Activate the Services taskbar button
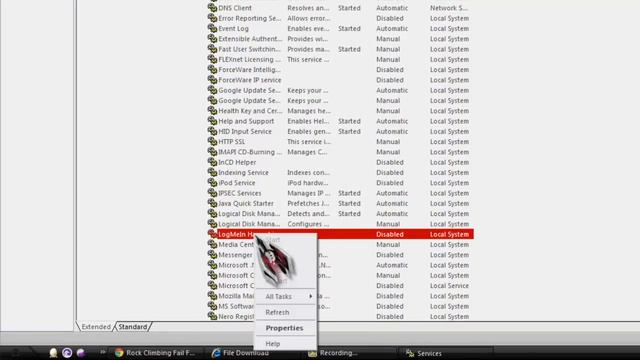Screen dimensions: 640x360 424,353
